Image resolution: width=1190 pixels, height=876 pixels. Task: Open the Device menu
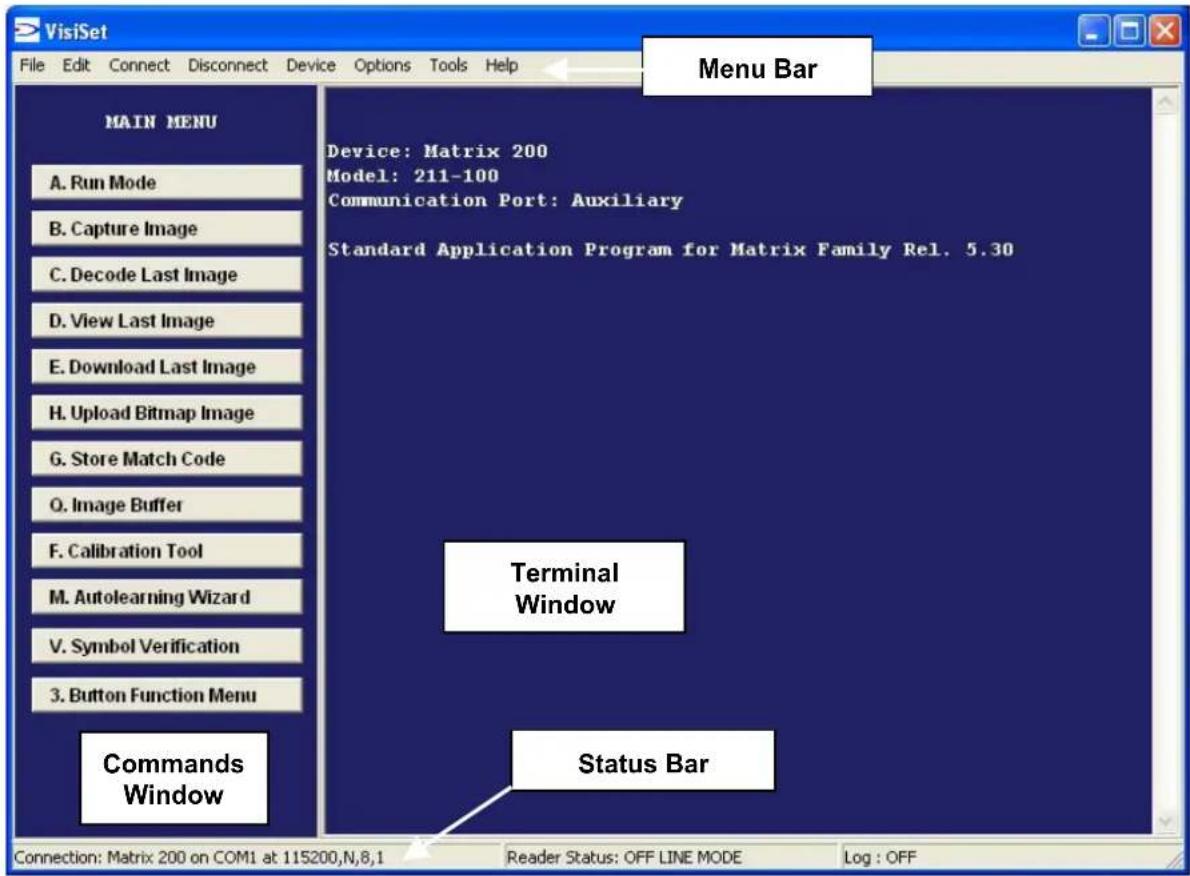pos(311,65)
